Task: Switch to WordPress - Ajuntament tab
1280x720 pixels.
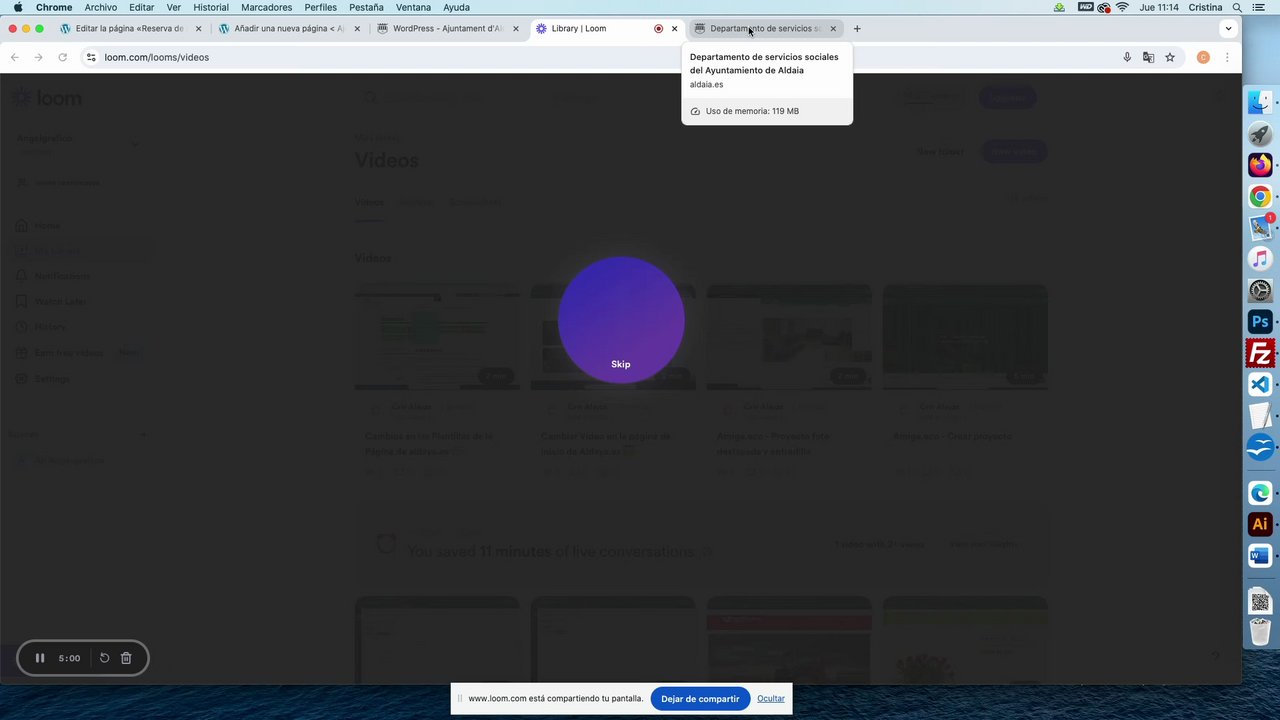Action: 448,29
